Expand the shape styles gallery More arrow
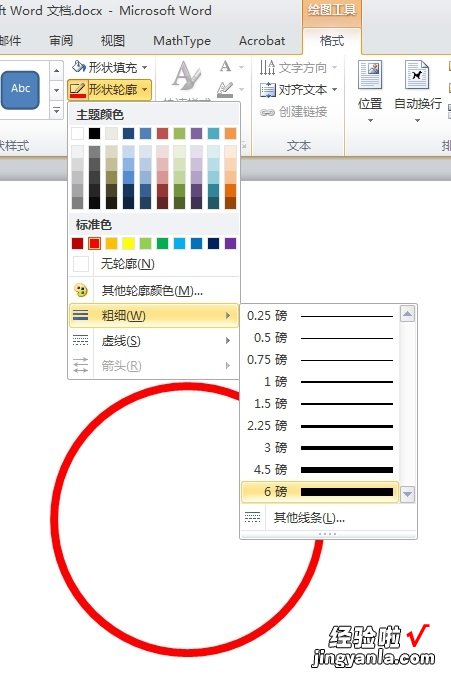This screenshot has width=451, height=675. [57, 111]
